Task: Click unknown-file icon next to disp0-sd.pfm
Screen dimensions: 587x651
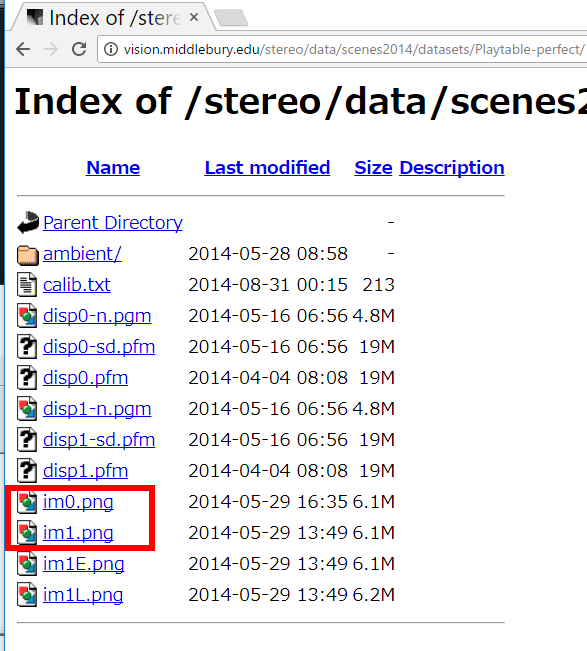Action: (27, 347)
